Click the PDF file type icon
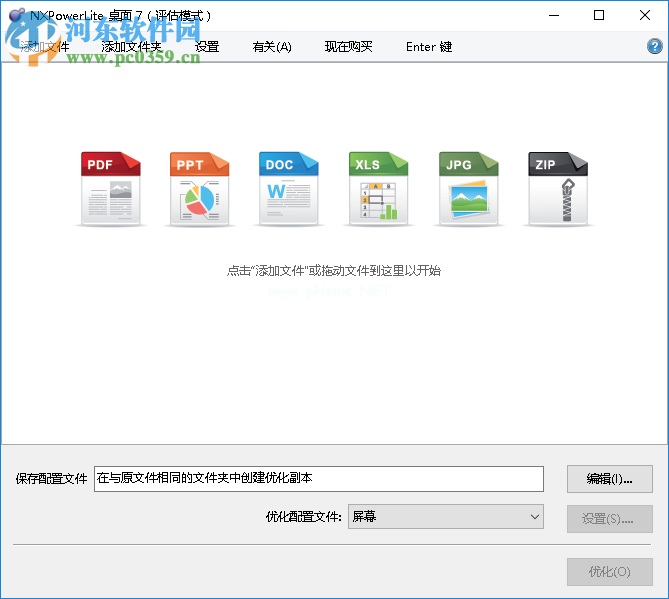The image size is (669, 599). [111, 188]
